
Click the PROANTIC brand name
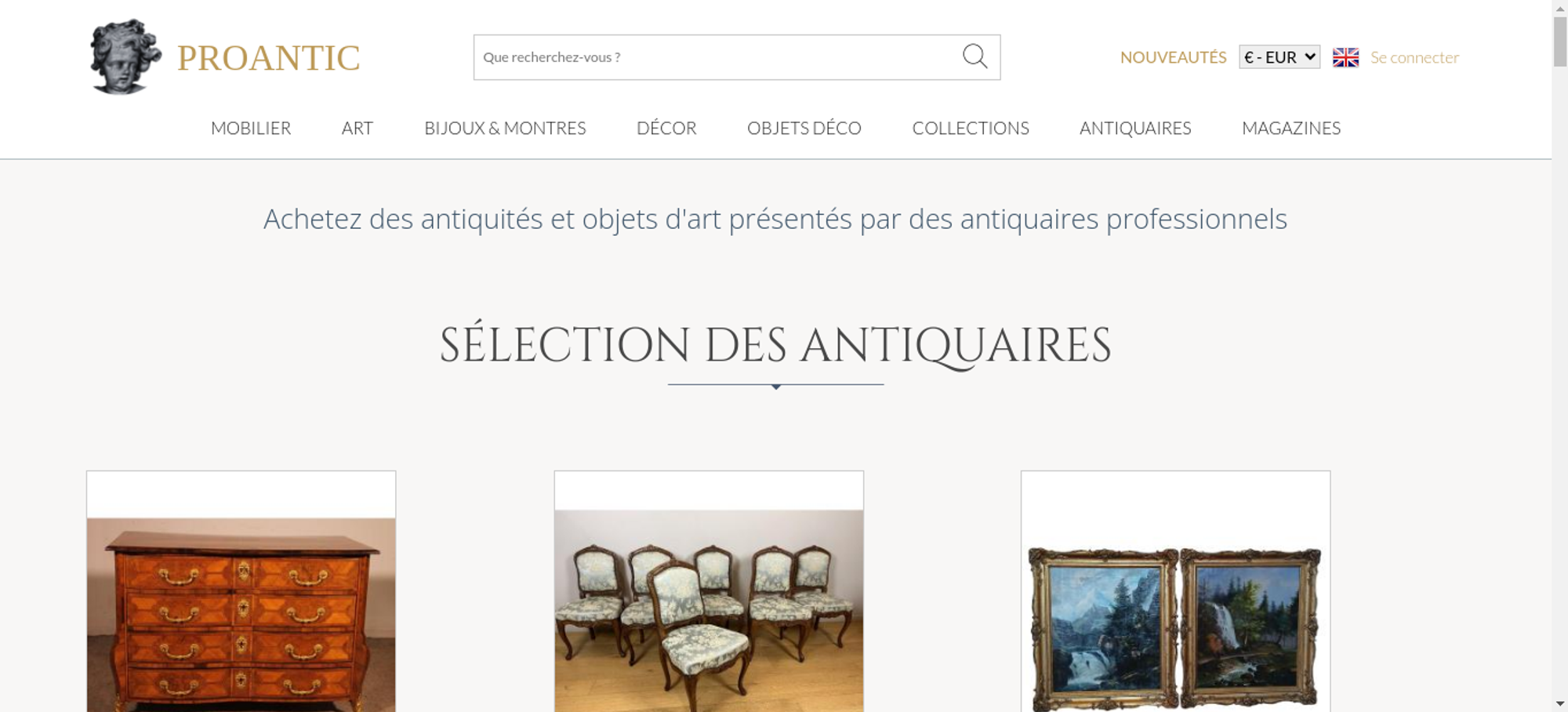click(268, 58)
